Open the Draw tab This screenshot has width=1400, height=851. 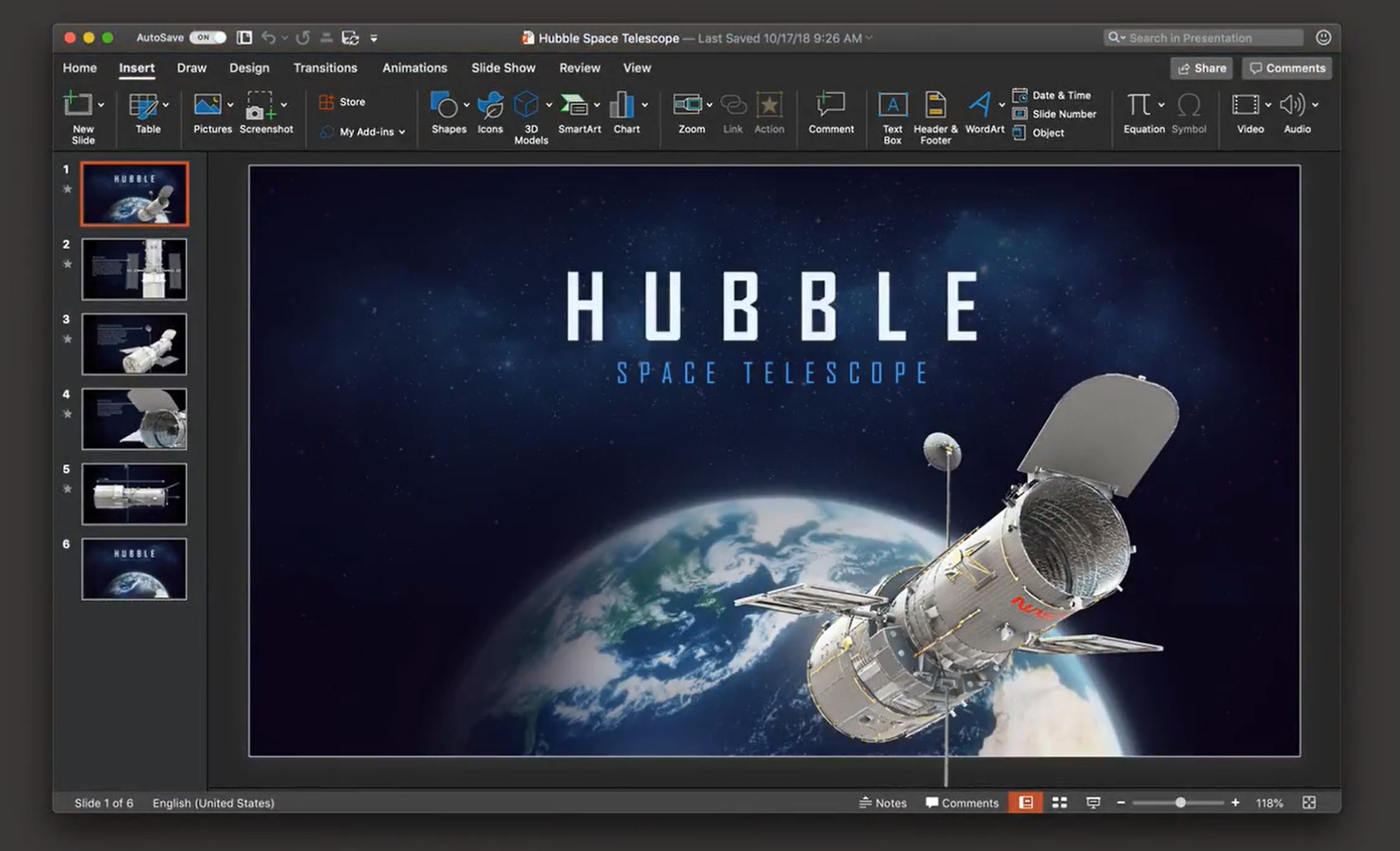click(191, 68)
